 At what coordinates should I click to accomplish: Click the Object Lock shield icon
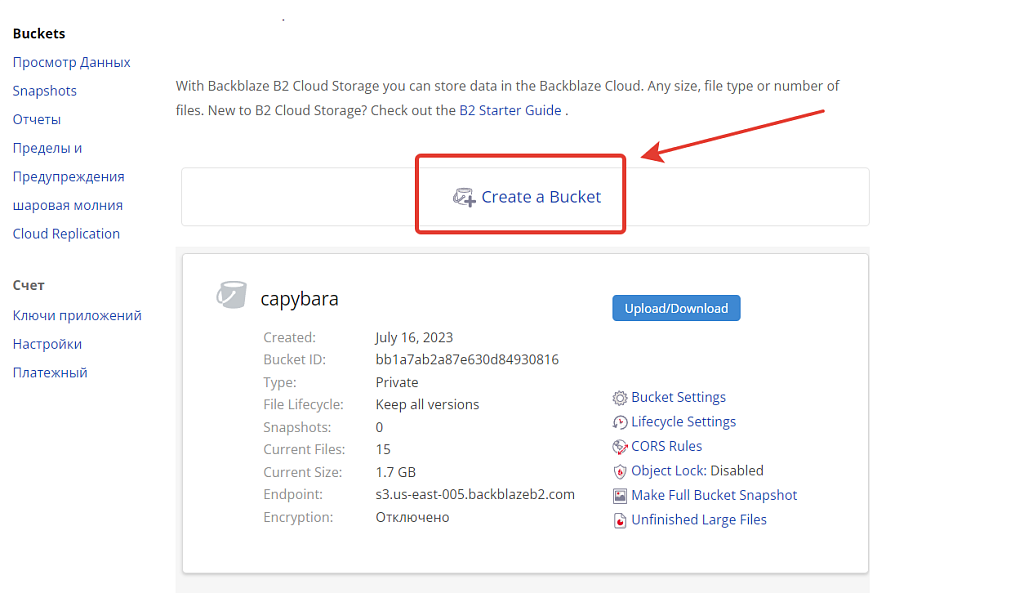click(x=621, y=470)
